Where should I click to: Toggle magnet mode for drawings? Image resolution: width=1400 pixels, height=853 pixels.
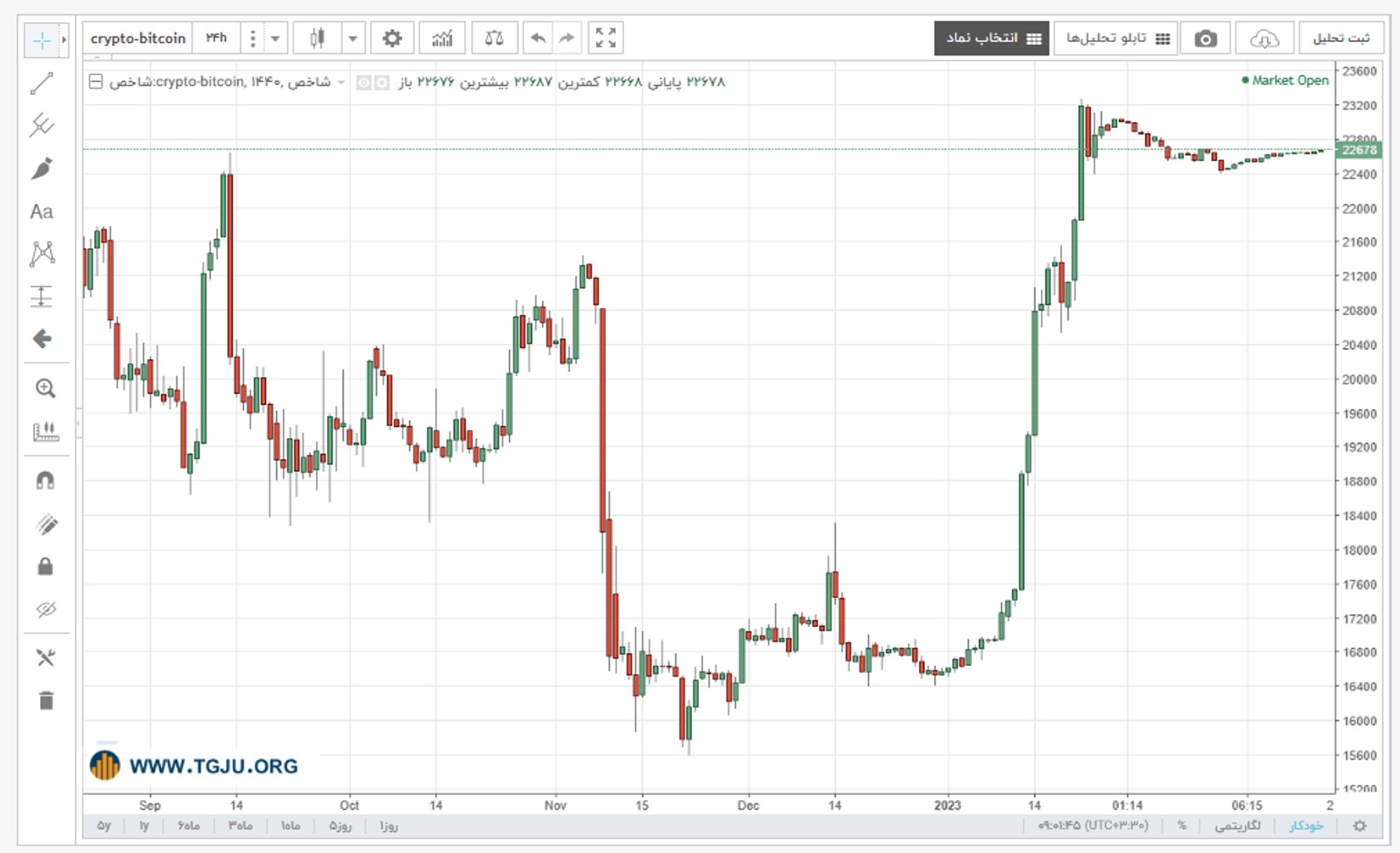click(x=45, y=481)
